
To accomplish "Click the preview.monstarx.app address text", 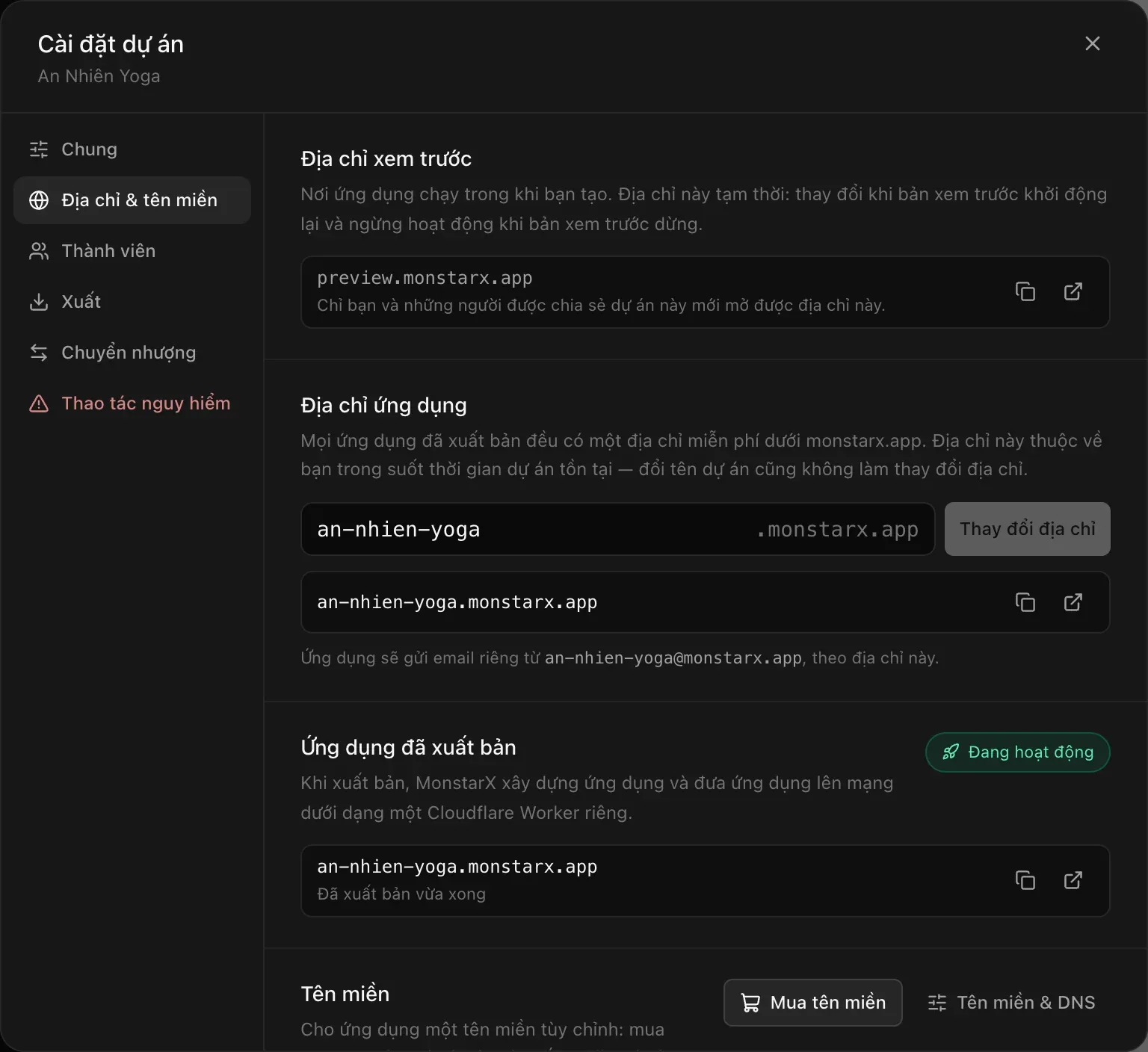I will click(425, 278).
